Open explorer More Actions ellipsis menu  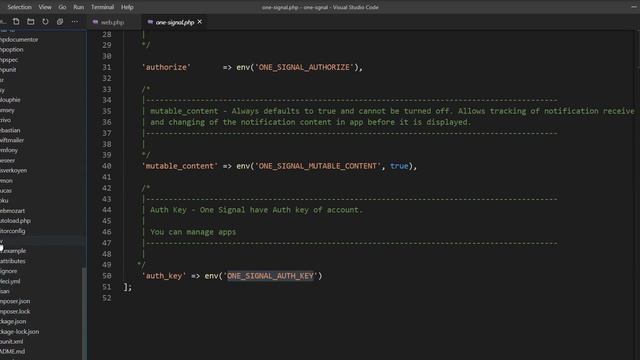75,22
